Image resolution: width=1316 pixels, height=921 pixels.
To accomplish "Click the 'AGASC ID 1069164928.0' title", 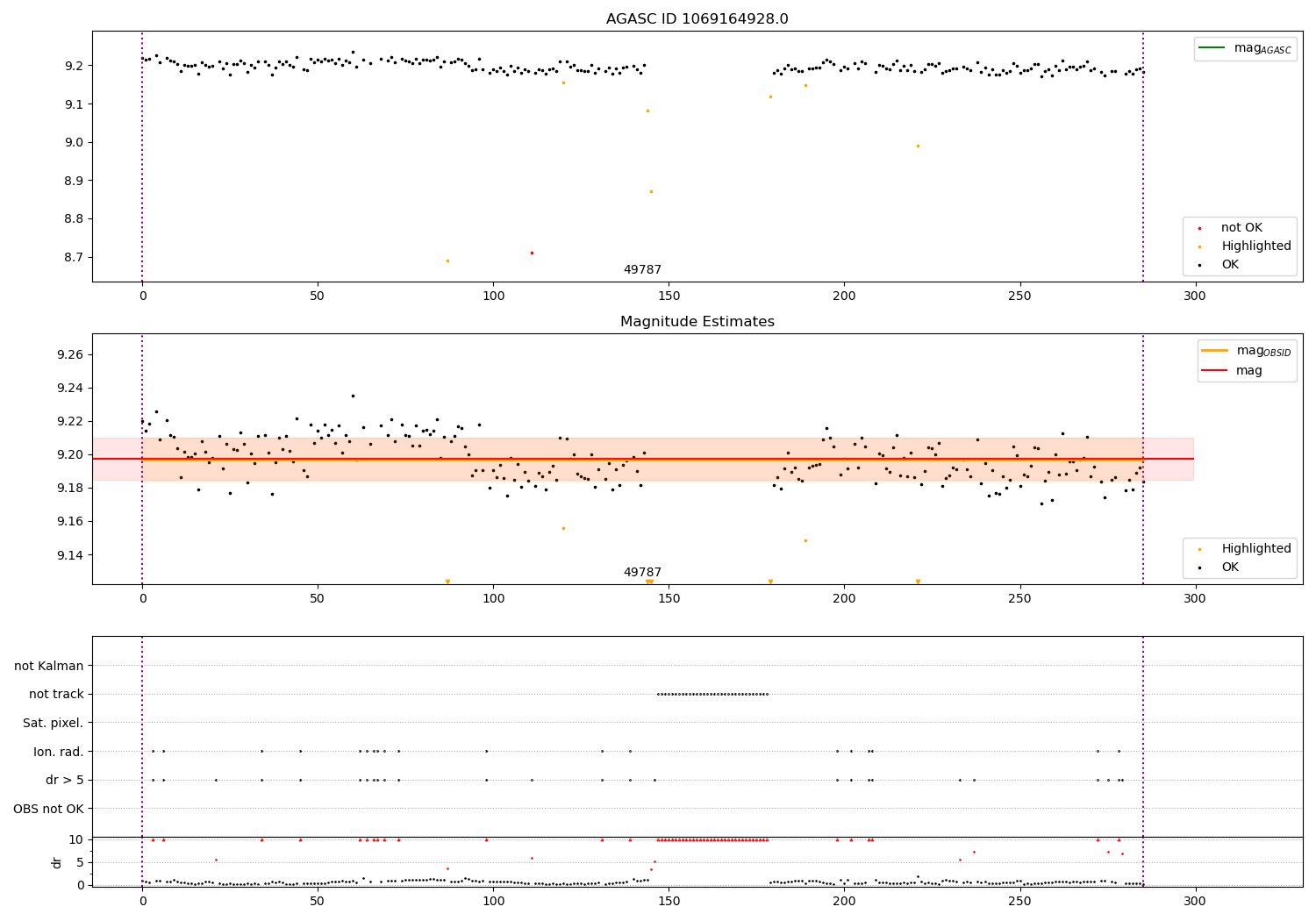I will tap(697, 19).
